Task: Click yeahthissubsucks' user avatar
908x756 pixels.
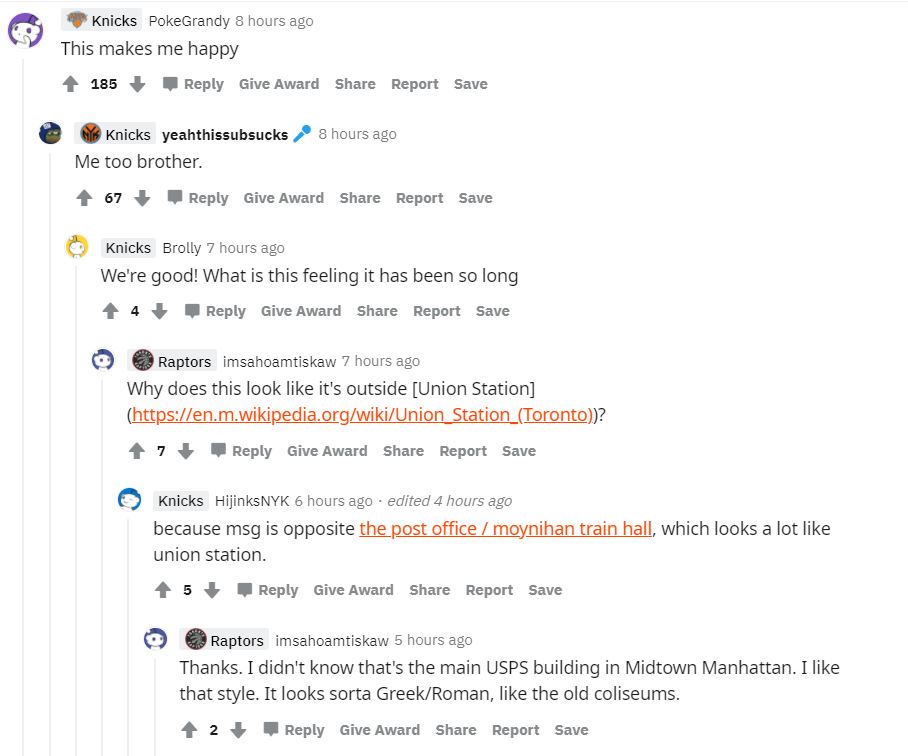Action: 50,133
